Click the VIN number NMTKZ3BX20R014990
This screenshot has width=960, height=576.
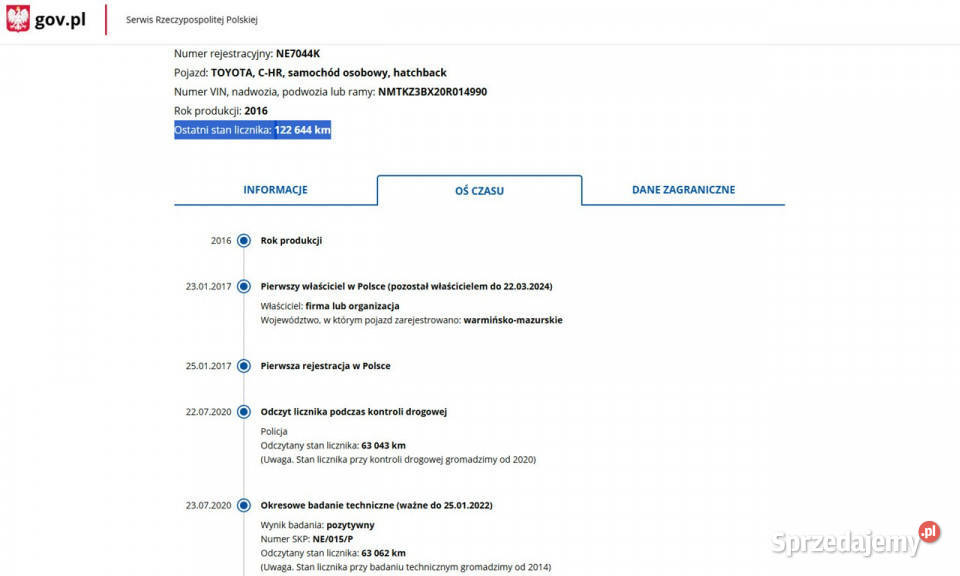tap(432, 92)
